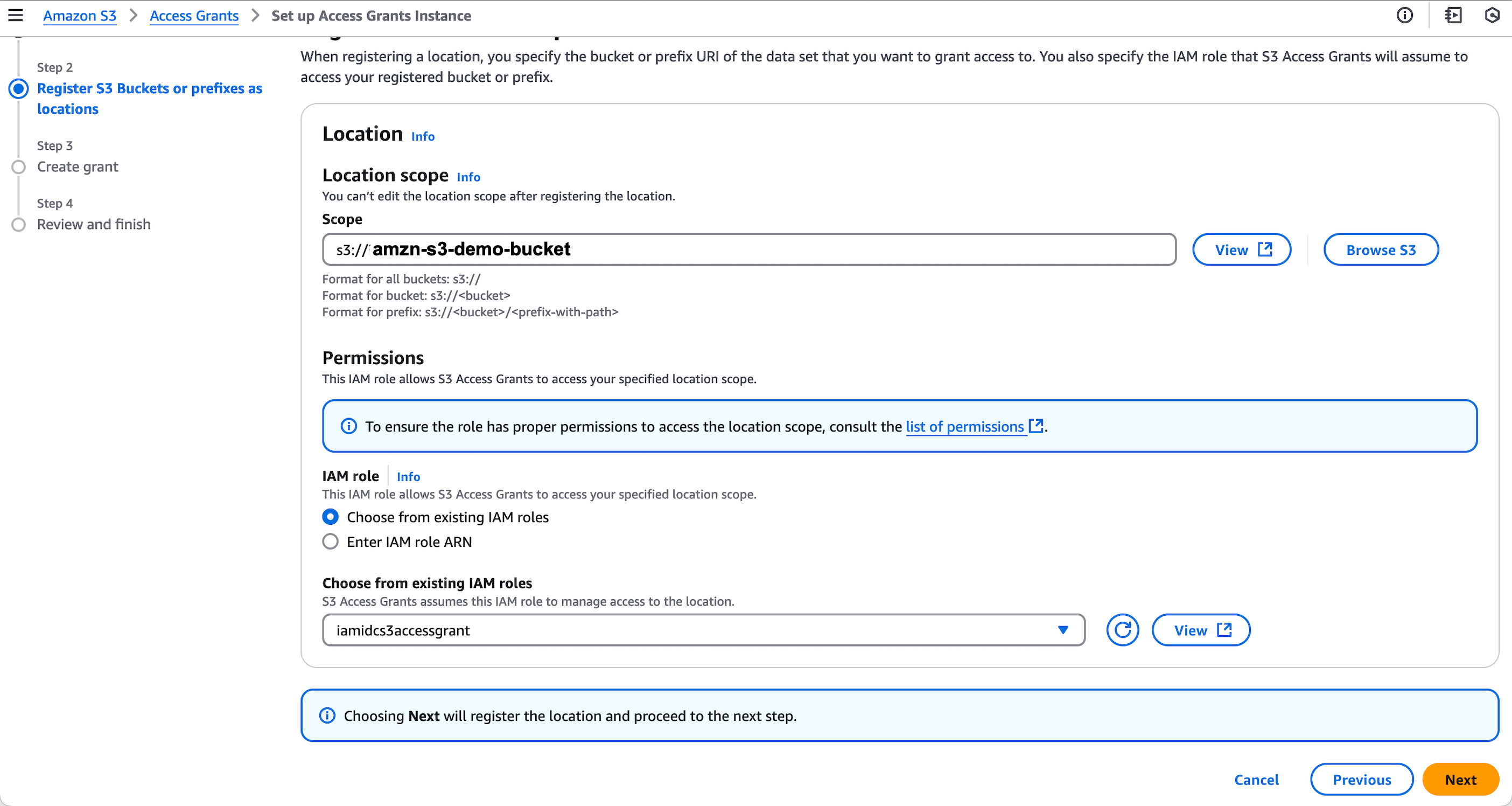Open Access Grants breadcrumb link

tap(194, 16)
